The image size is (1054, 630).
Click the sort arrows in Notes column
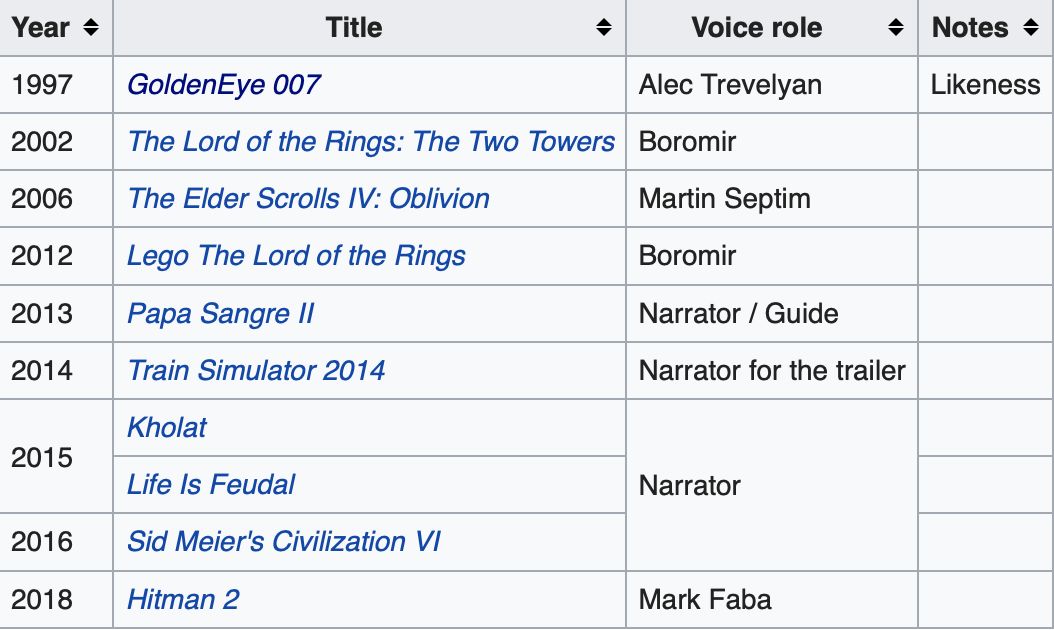(1031, 28)
